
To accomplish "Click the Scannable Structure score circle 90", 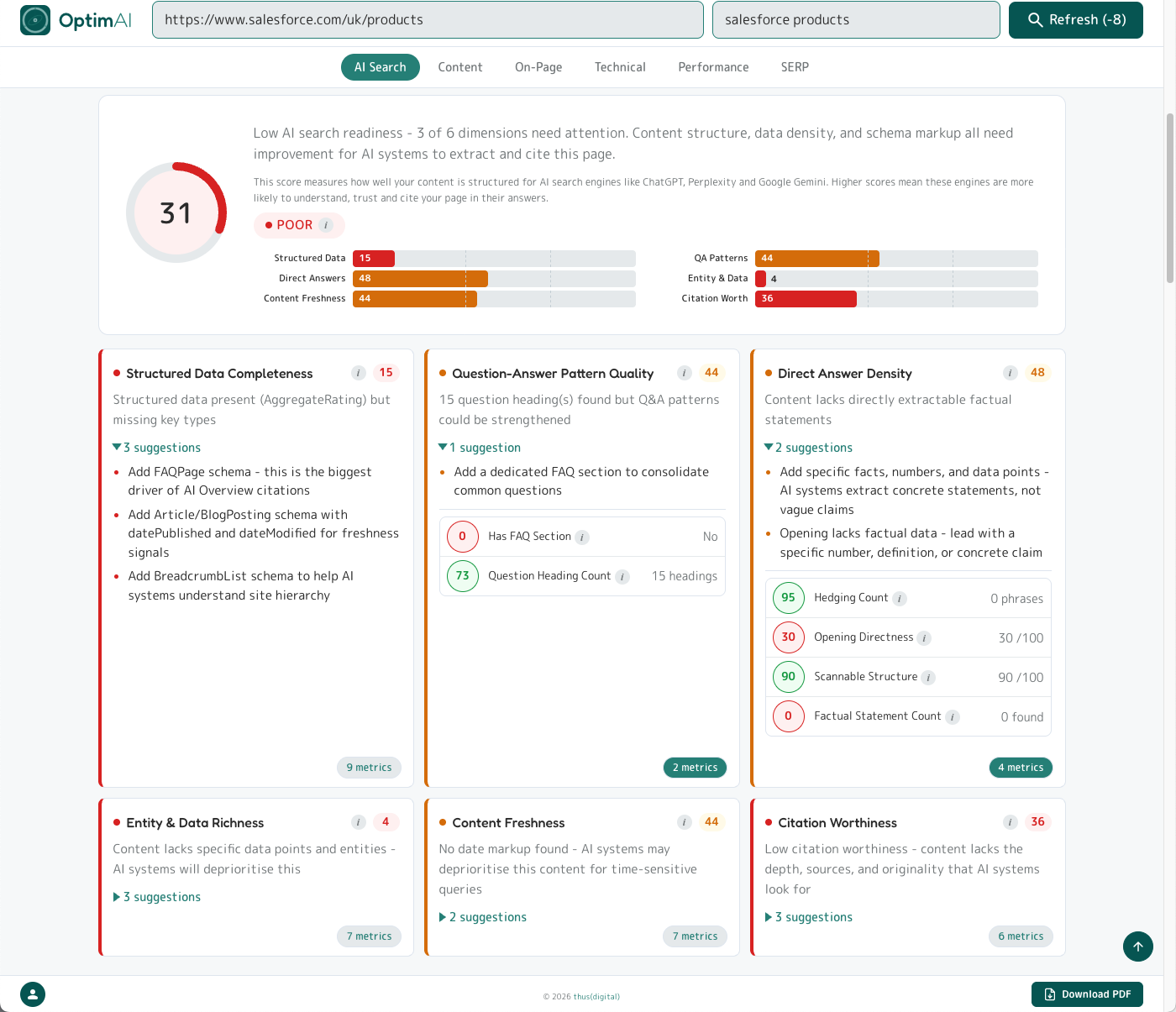I will (789, 677).
